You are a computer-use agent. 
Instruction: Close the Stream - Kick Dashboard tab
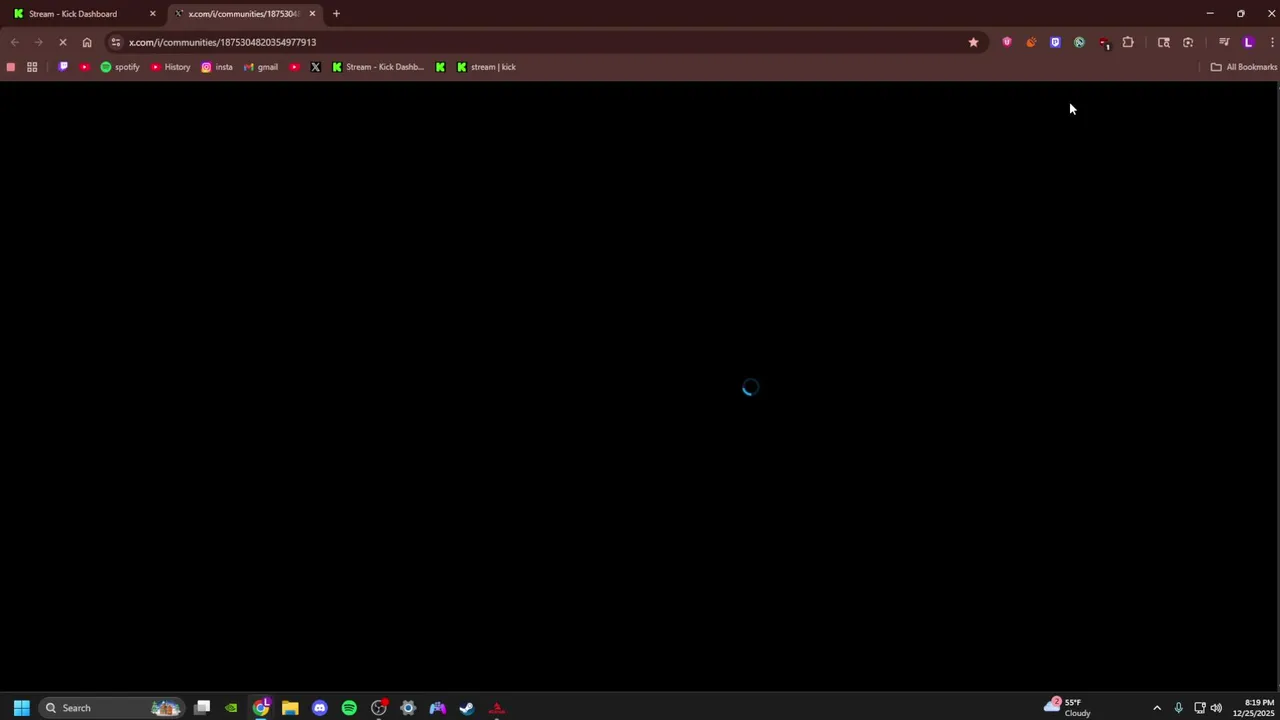[x=153, y=14]
